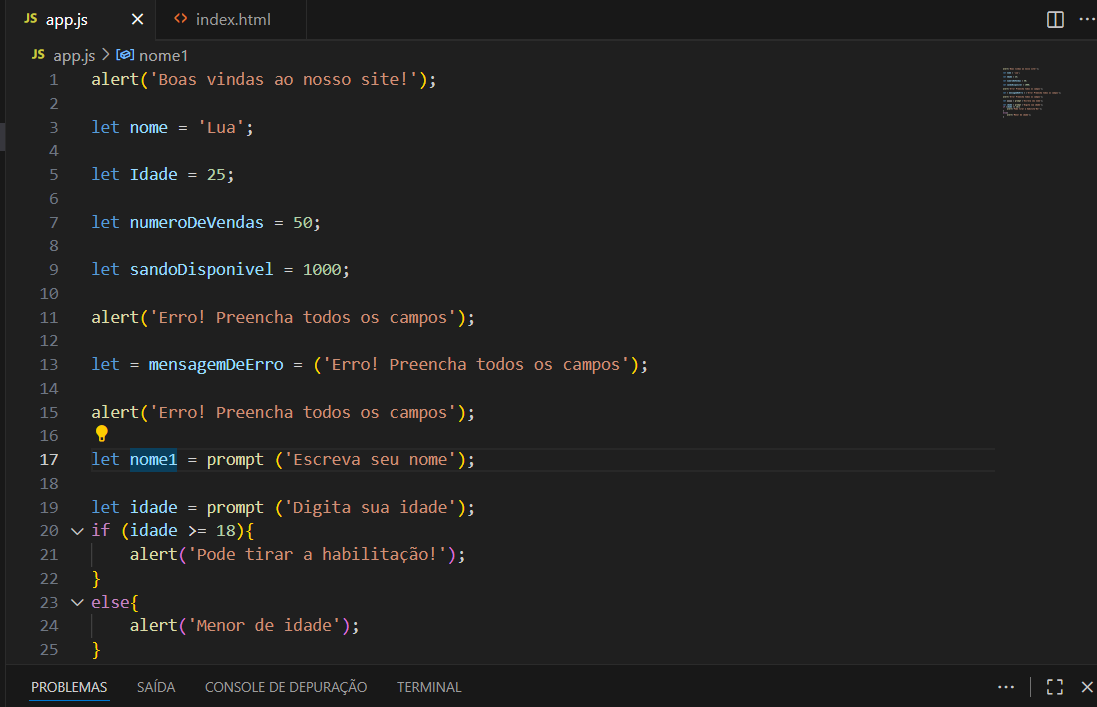The width and height of the screenshot is (1097, 707).
Task: Click the Idade variable on line 5
Action: (x=153, y=175)
